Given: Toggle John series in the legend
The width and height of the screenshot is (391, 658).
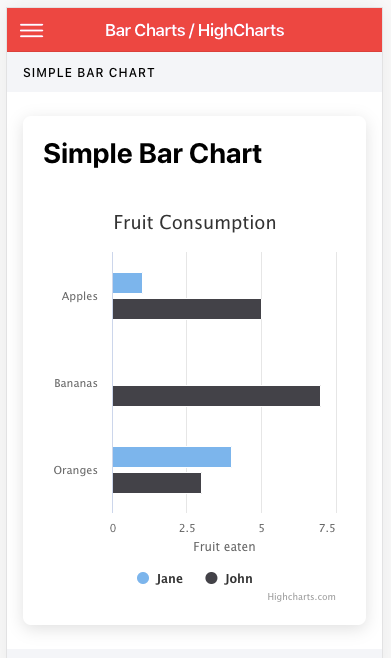Looking at the screenshot, I should click(229, 578).
